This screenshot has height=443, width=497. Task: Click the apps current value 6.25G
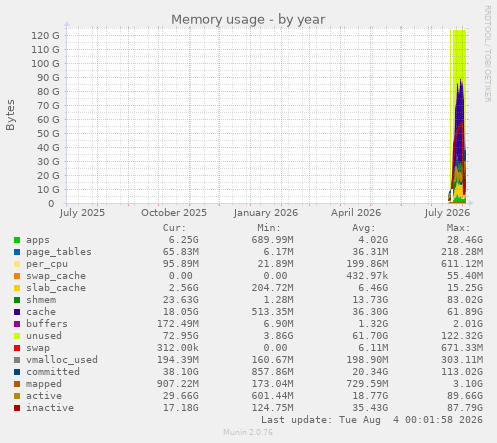click(183, 240)
